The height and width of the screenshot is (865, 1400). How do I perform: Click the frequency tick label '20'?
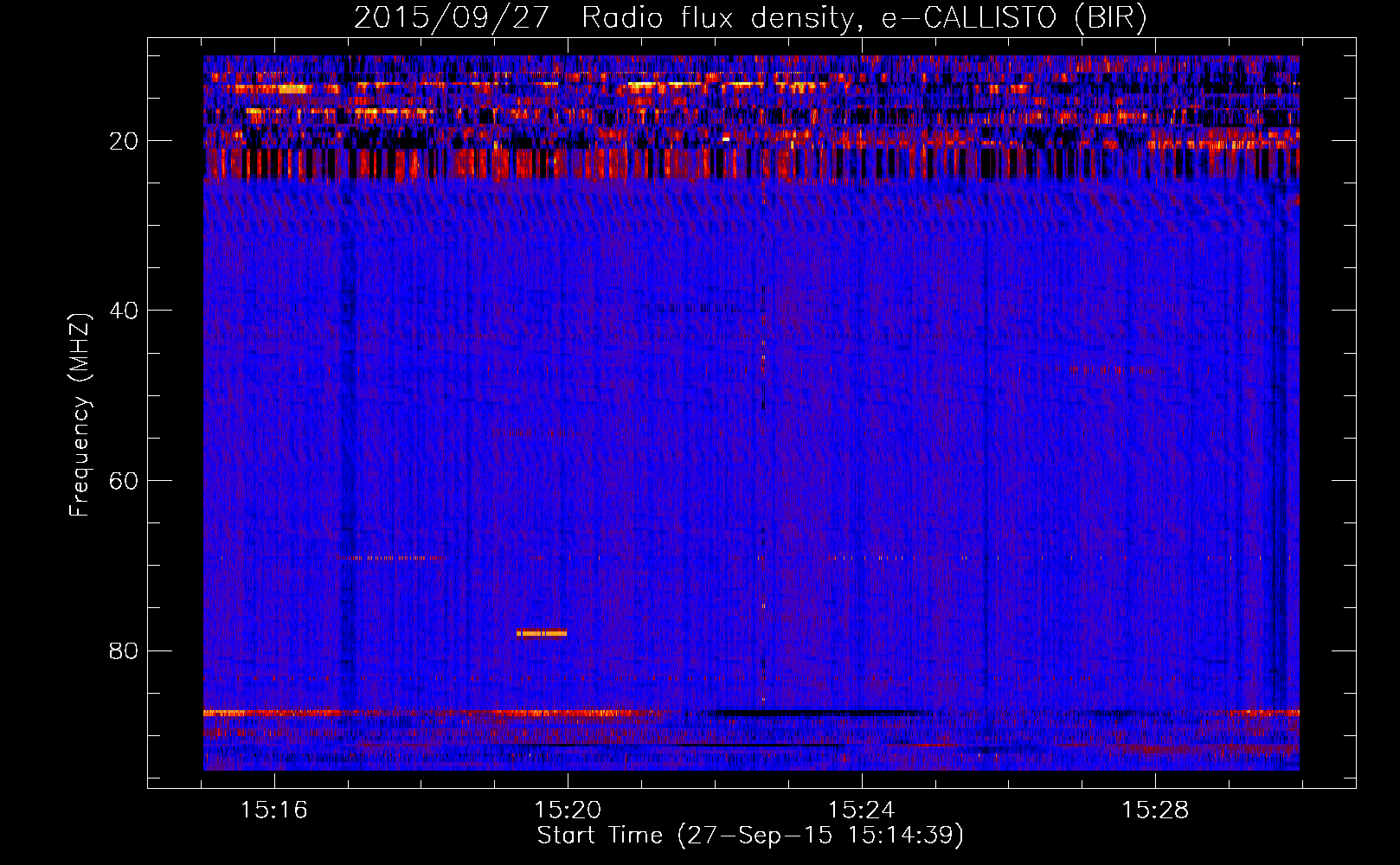pos(125,141)
